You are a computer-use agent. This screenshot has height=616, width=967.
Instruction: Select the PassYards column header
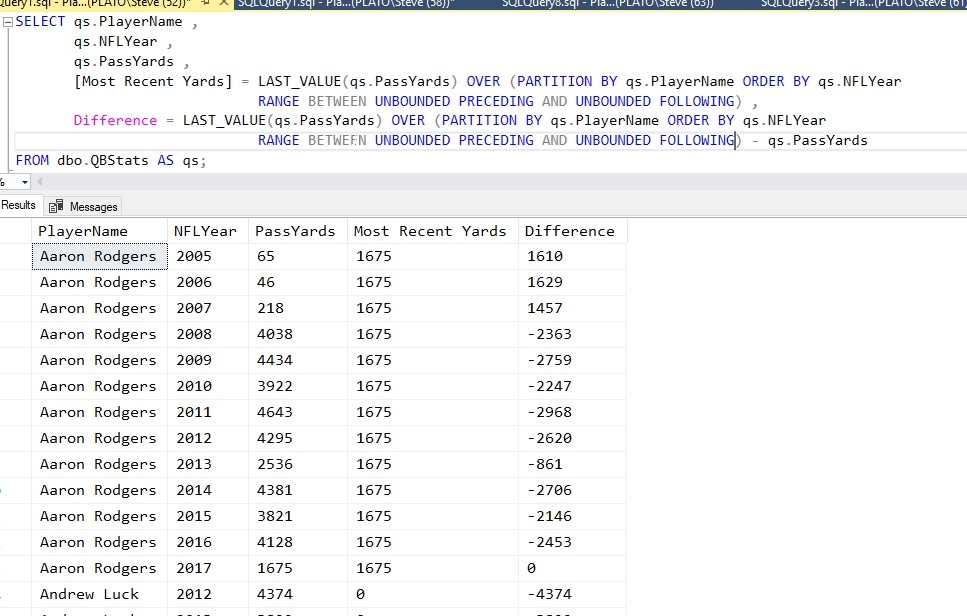click(296, 231)
